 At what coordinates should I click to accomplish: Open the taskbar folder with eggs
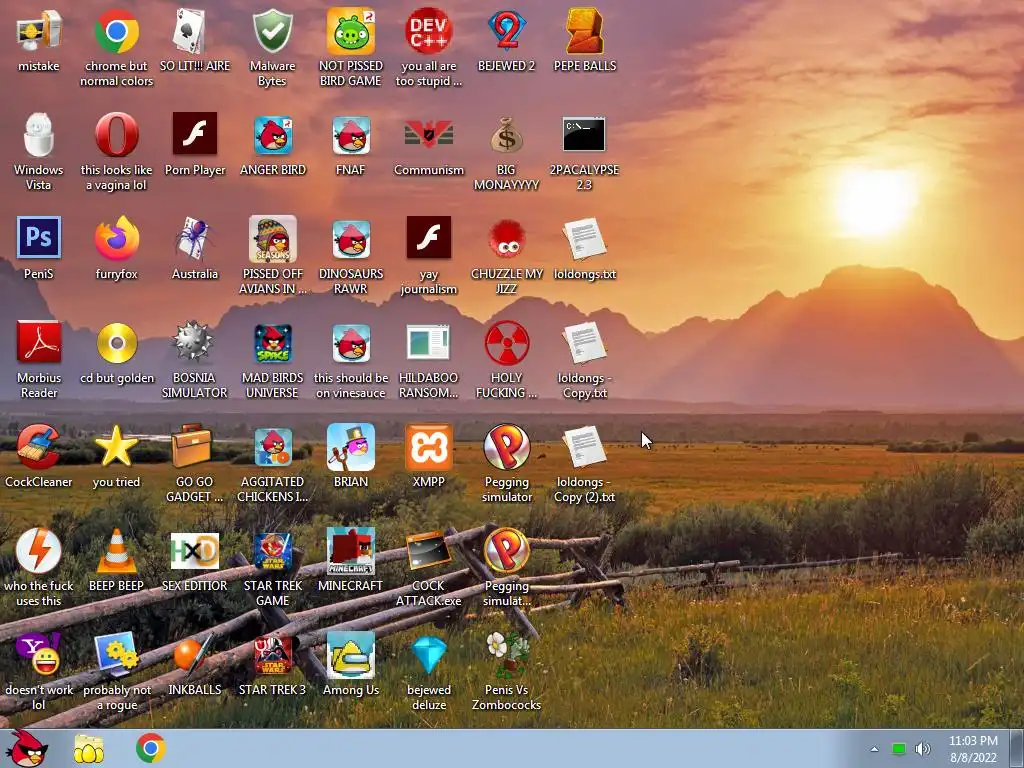89,748
